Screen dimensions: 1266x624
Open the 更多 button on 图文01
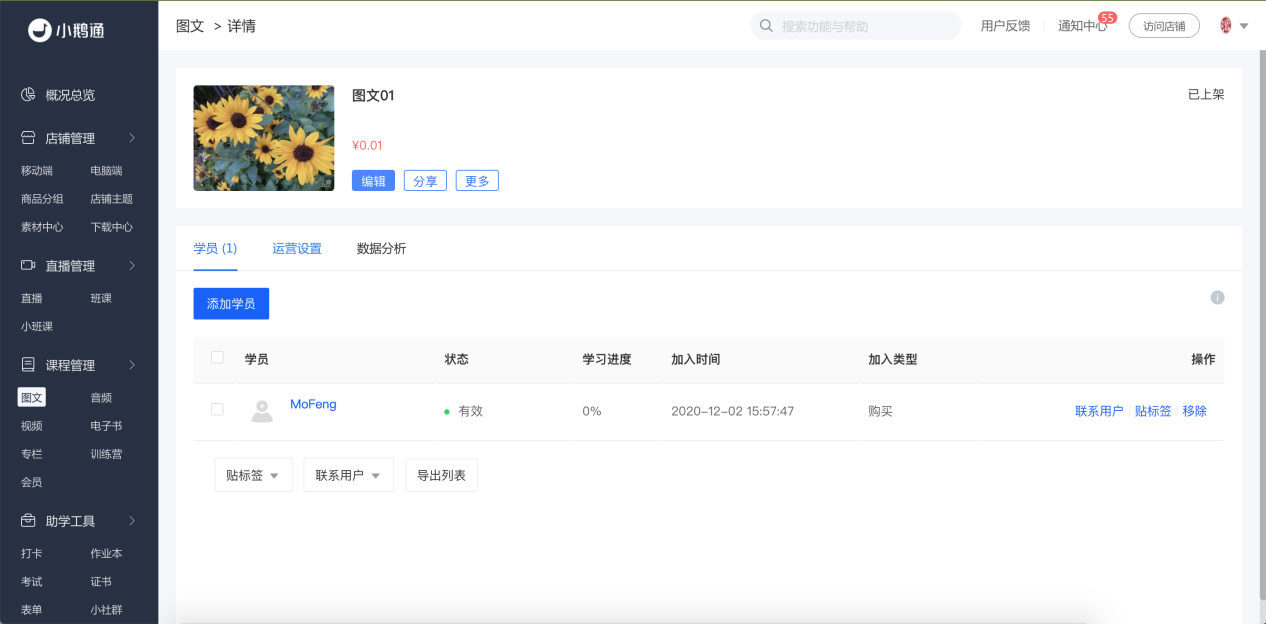click(x=477, y=181)
